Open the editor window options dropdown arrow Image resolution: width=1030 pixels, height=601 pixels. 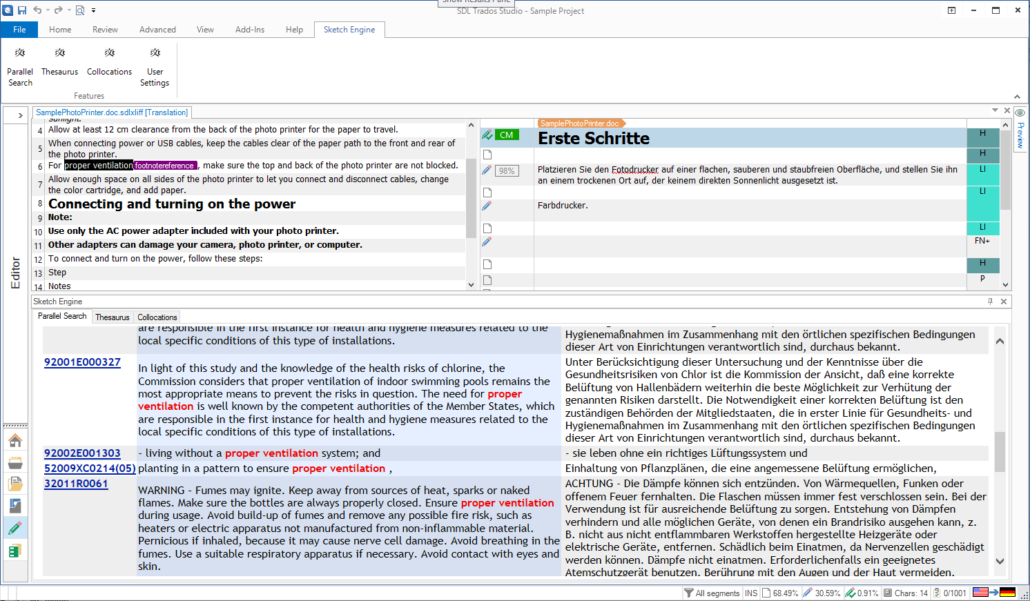pyautogui.click(x=994, y=110)
